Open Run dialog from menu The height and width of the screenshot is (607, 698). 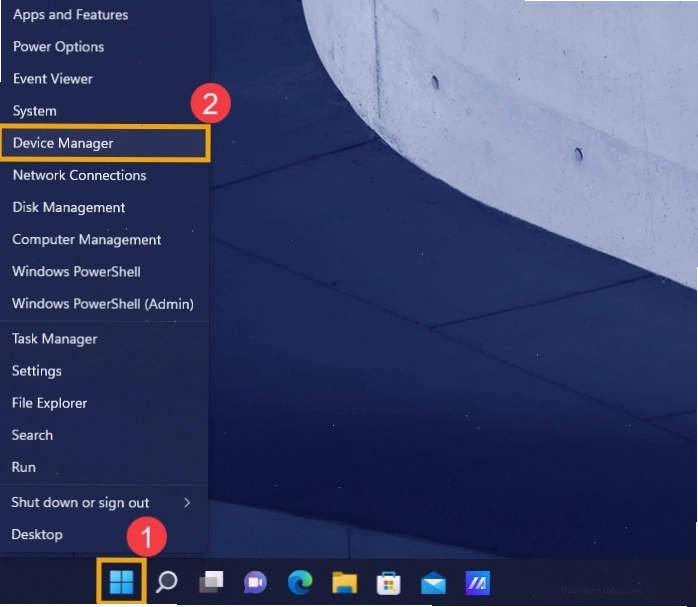[x=104, y=467]
